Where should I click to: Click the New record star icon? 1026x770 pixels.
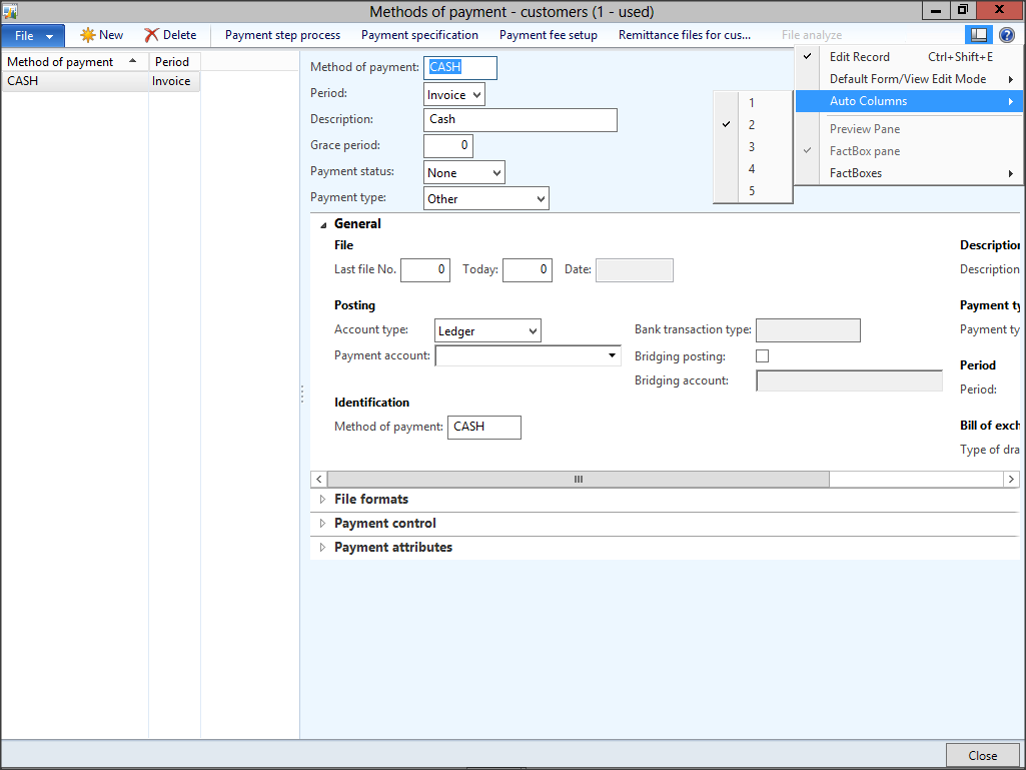point(88,35)
